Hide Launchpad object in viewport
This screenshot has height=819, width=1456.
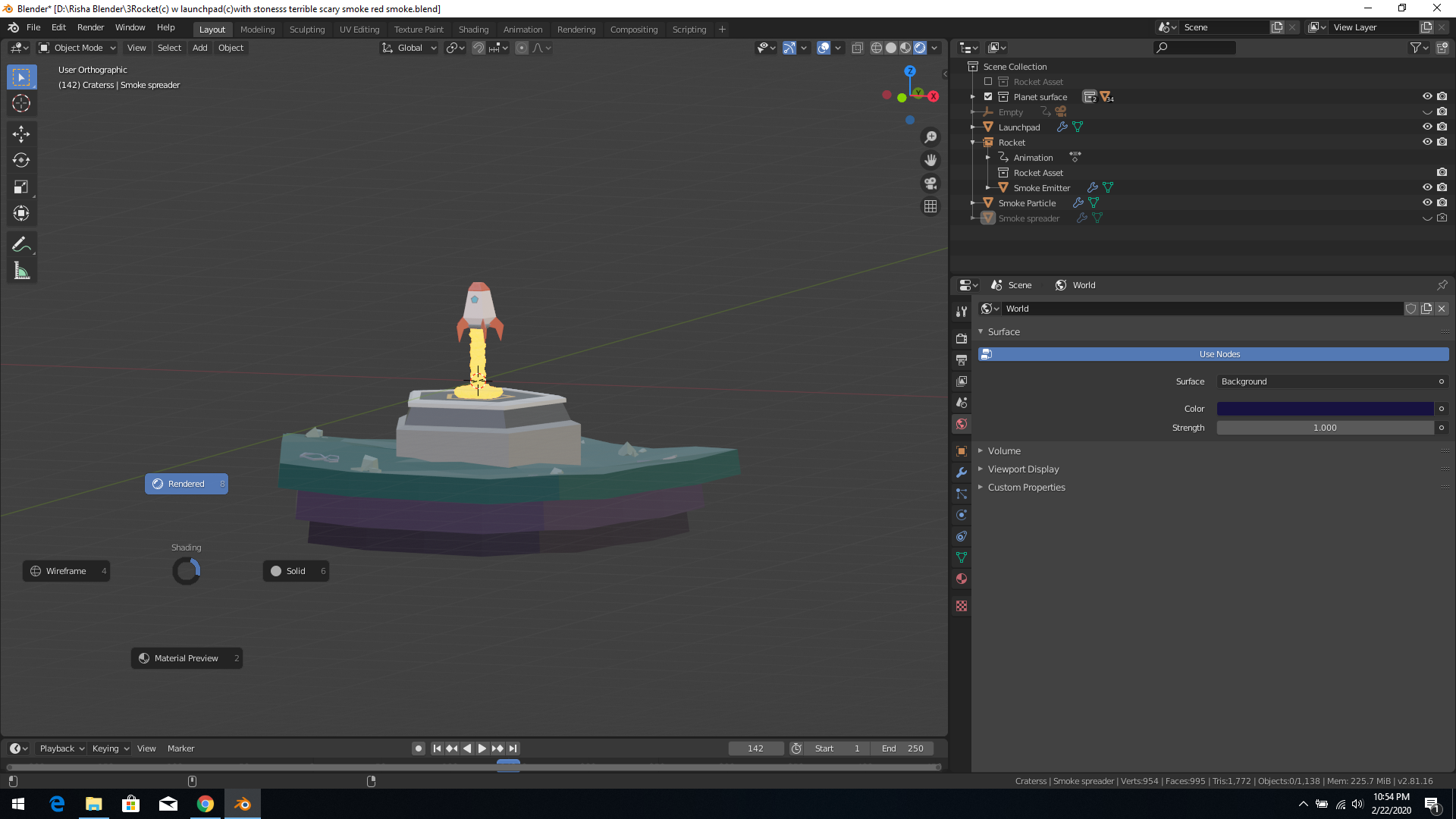pos(1426,127)
